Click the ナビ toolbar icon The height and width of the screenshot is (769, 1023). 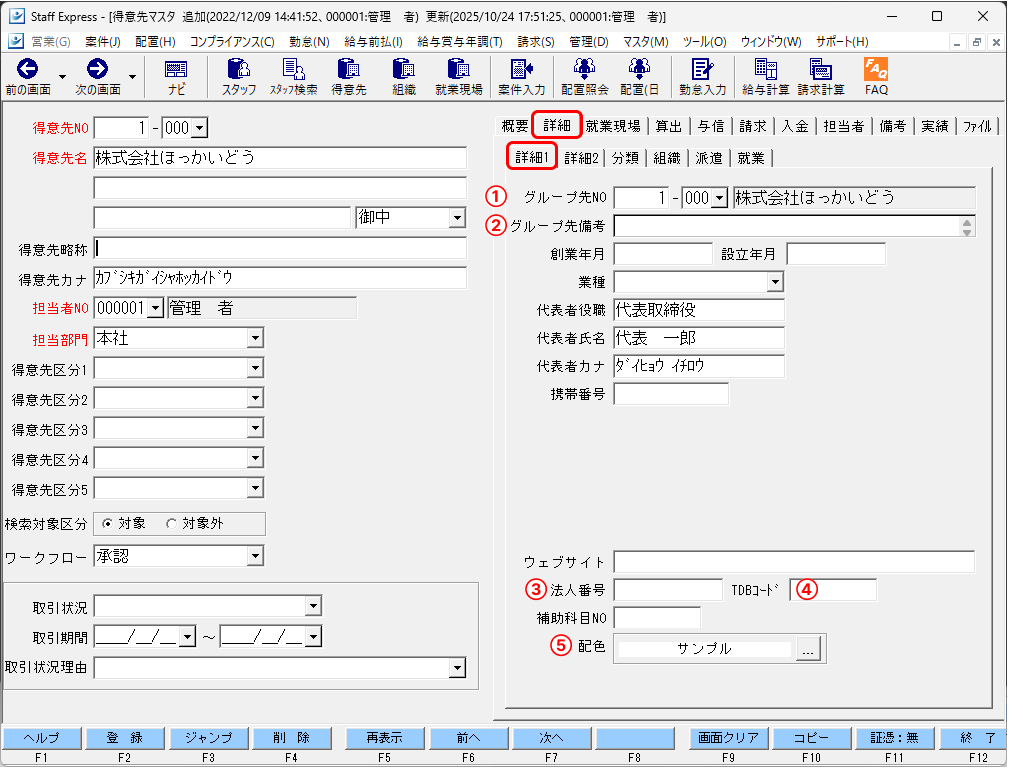(x=176, y=75)
